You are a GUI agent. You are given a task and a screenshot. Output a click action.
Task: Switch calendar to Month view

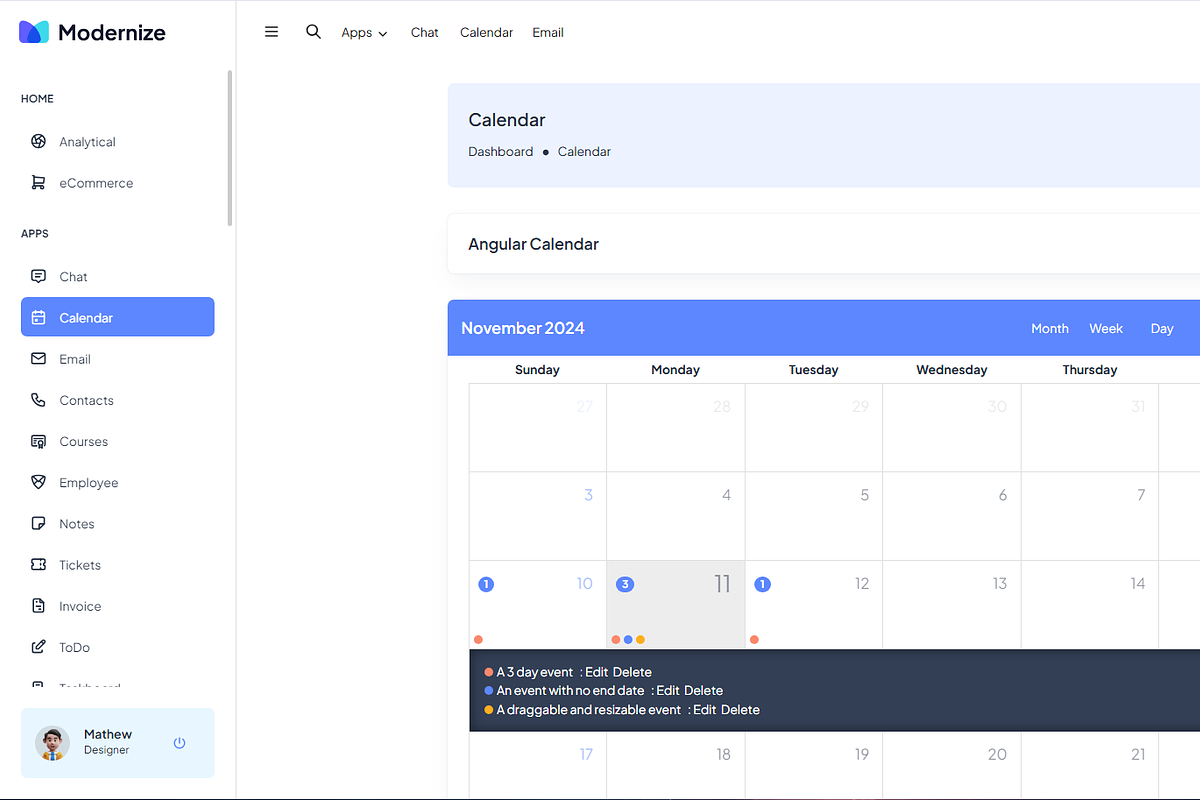[1050, 328]
